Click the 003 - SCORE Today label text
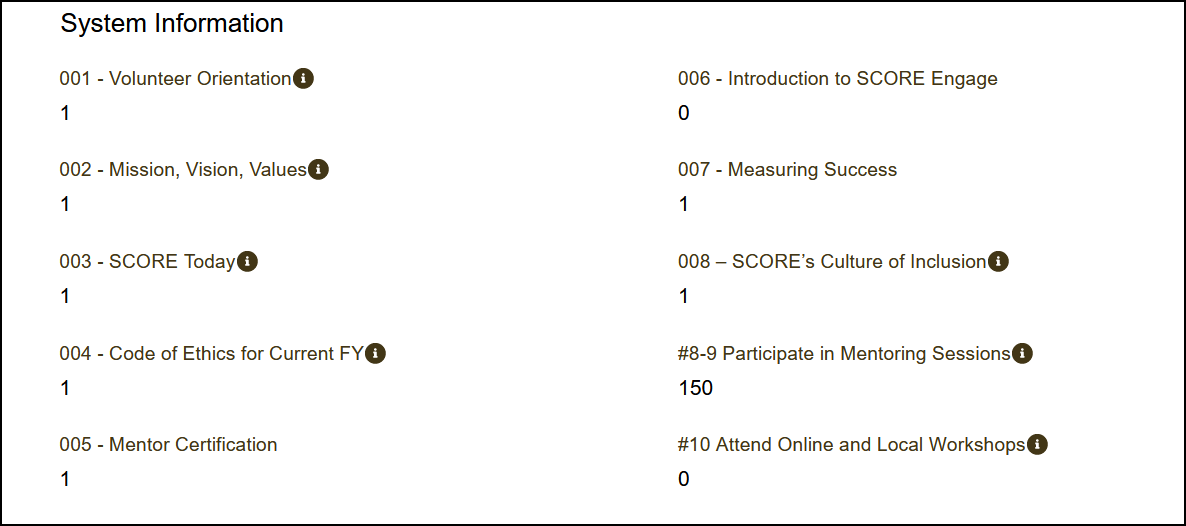1186x526 pixels. click(x=147, y=262)
